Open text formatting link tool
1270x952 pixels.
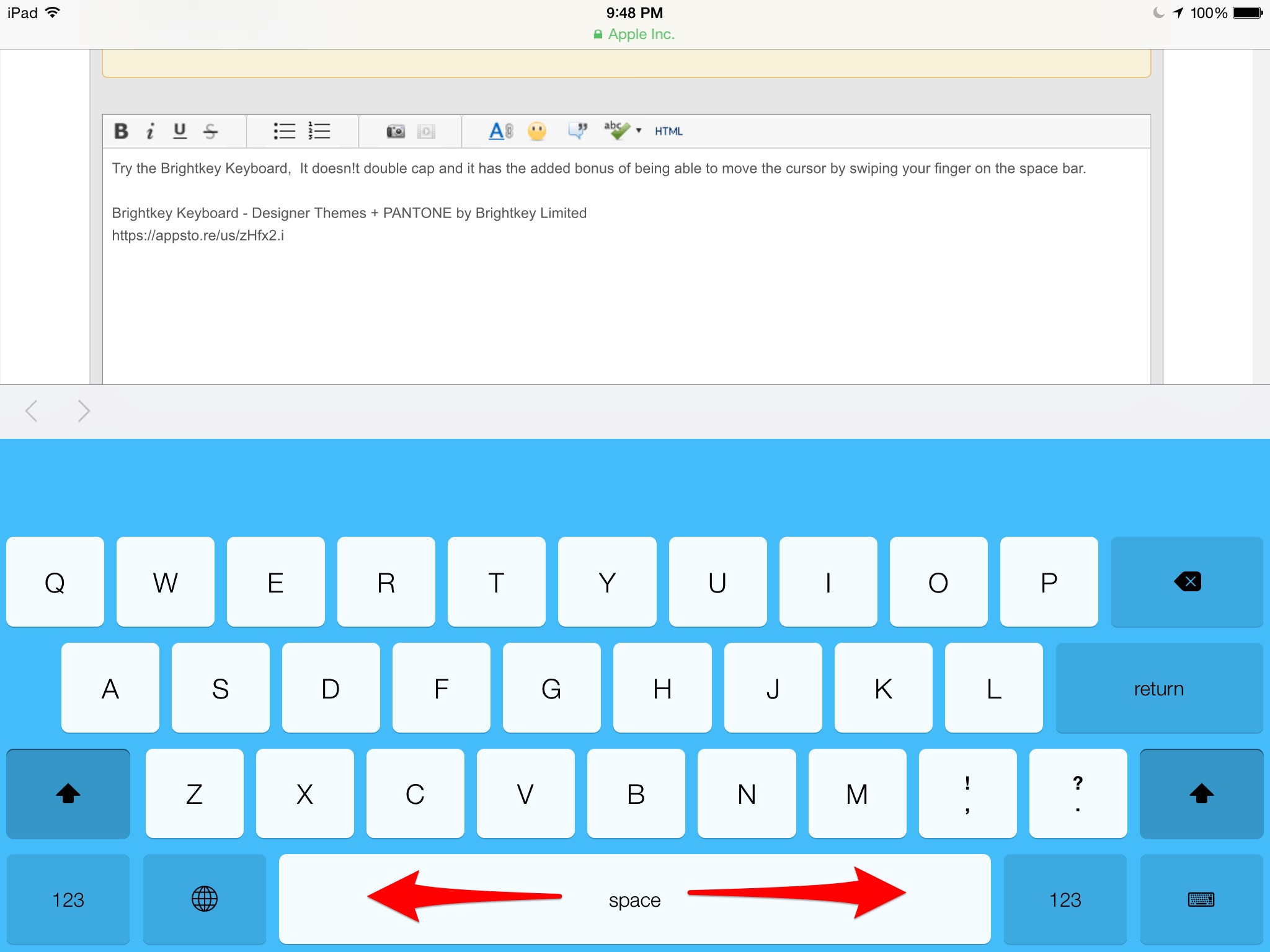click(500, 131)
